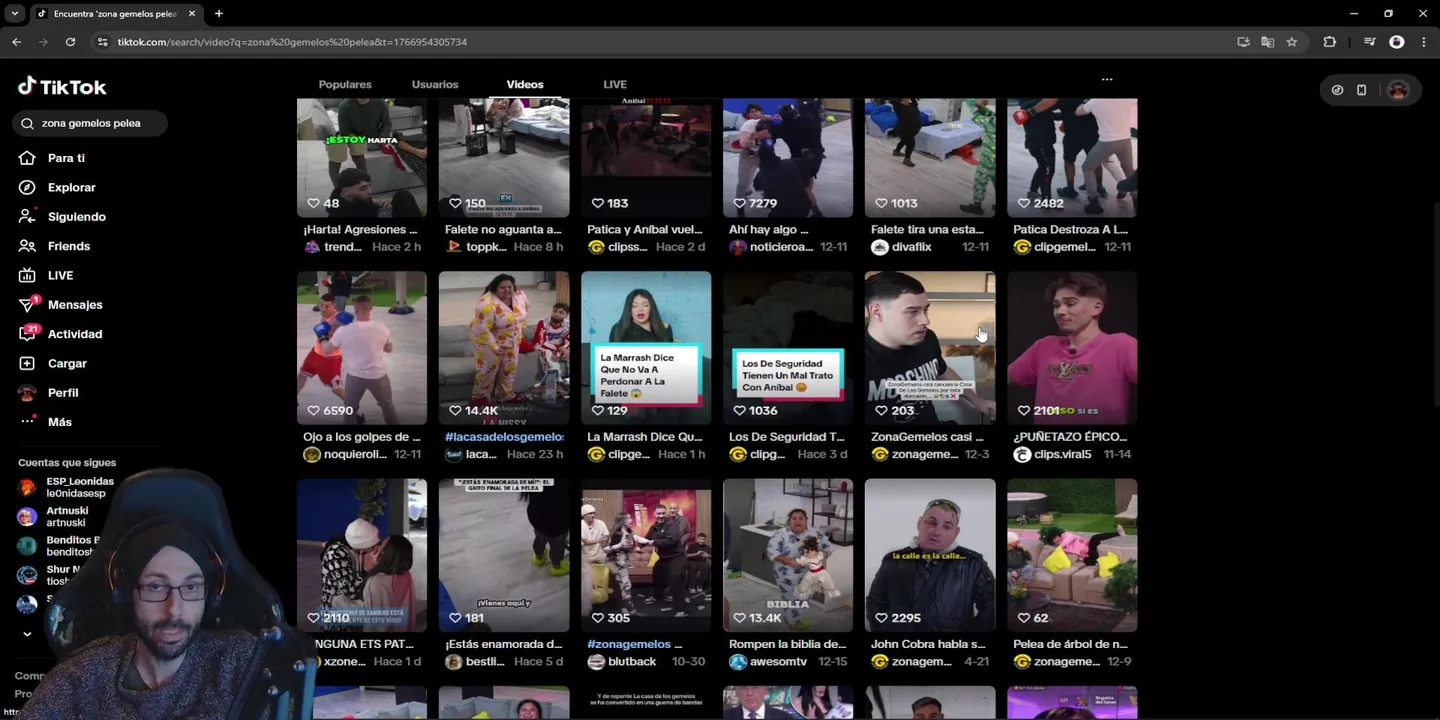Switch to the Populares tab

345,85
